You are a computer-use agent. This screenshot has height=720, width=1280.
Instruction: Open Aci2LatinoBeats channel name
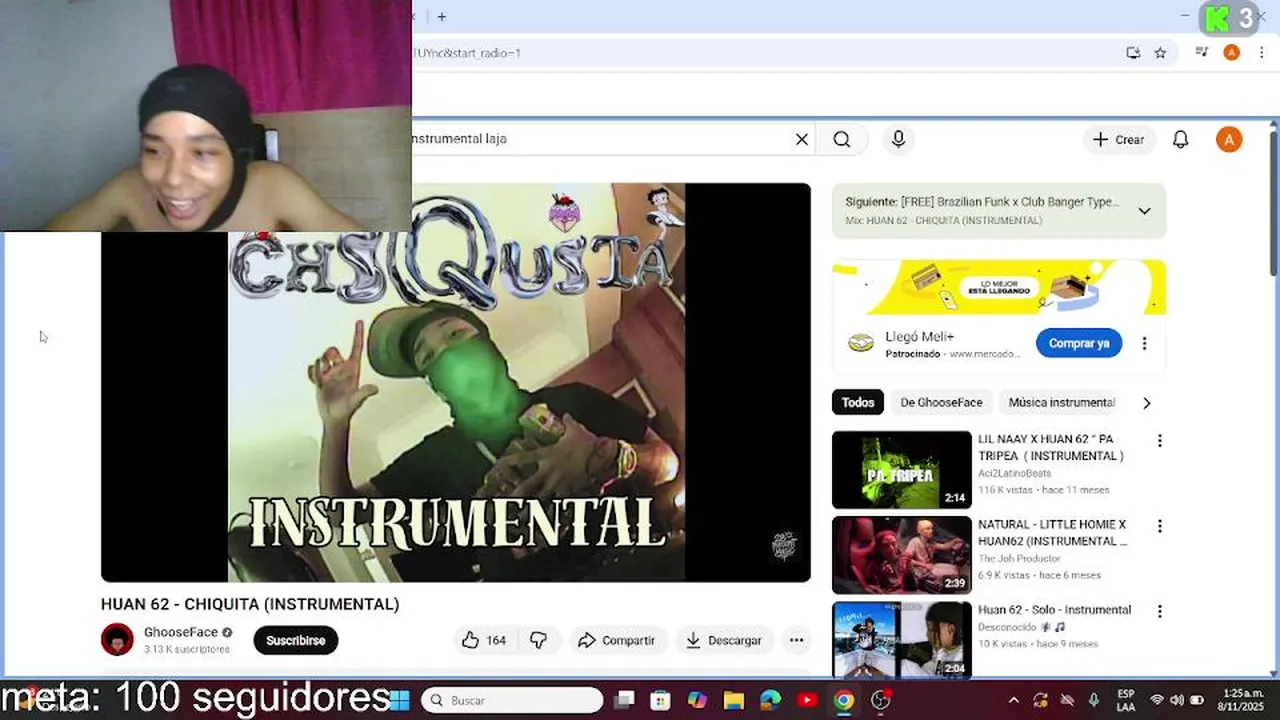(1014, 473)
